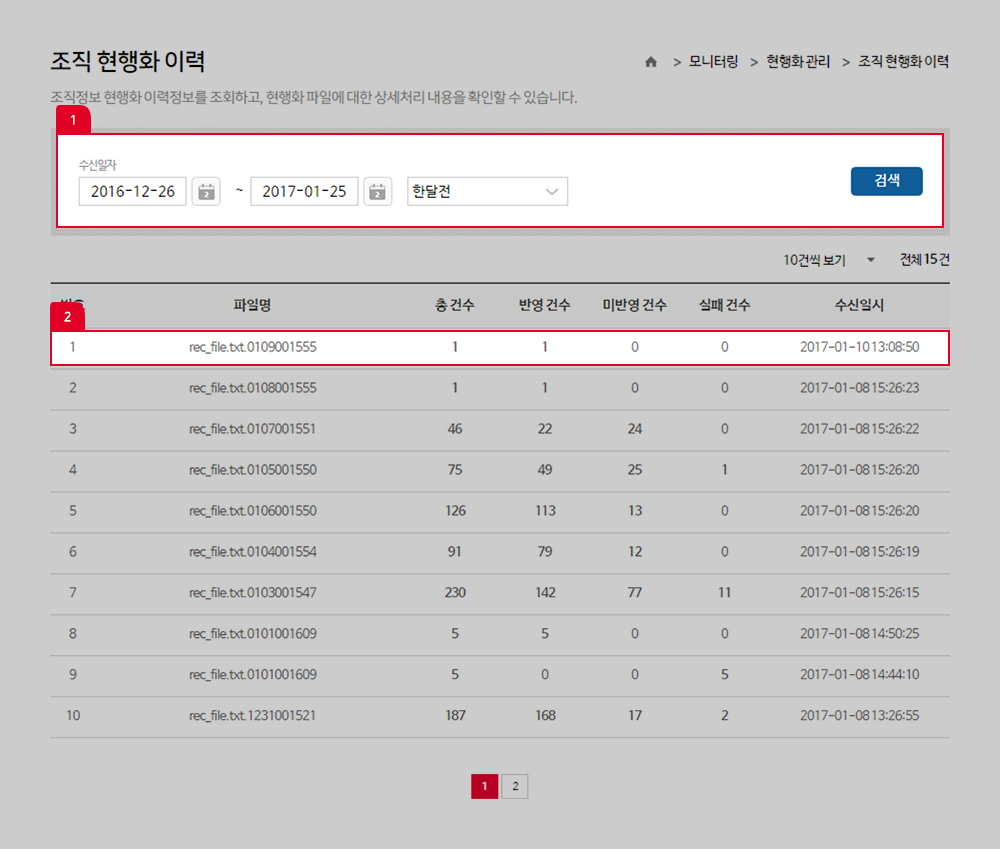Click timestamp 2017-01-08 15:26:22
This screenshot has width=1000, height=849.
pos(860,429)
